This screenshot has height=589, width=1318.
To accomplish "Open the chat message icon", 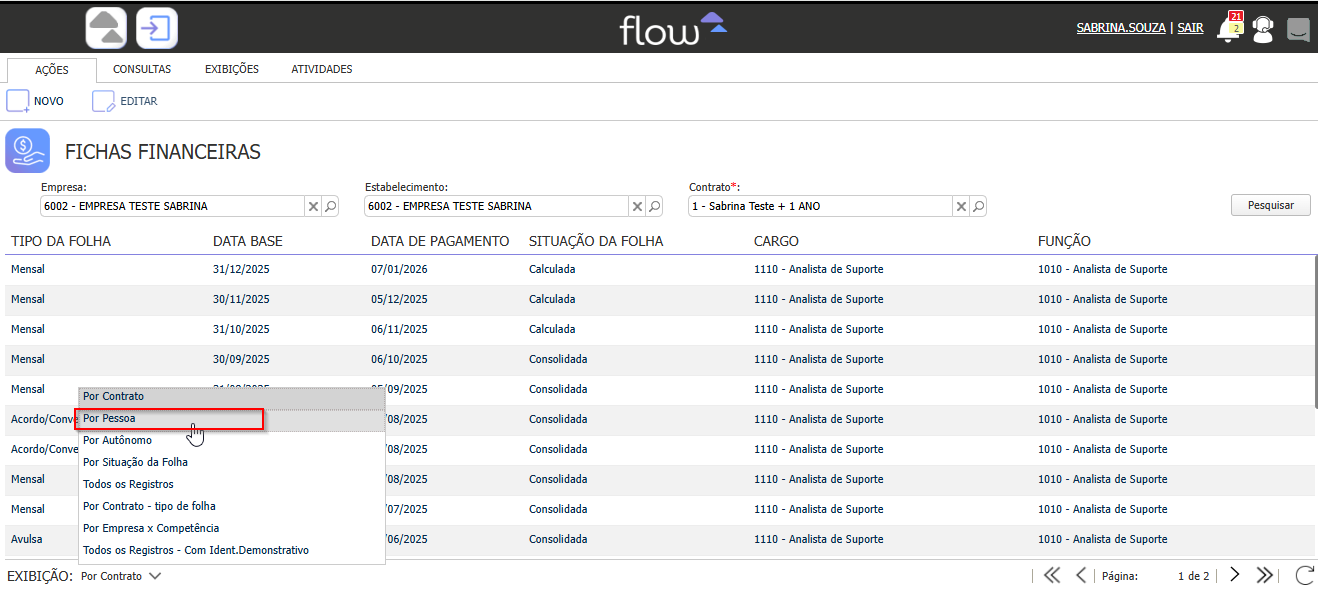I will [x=1298, y=30].
